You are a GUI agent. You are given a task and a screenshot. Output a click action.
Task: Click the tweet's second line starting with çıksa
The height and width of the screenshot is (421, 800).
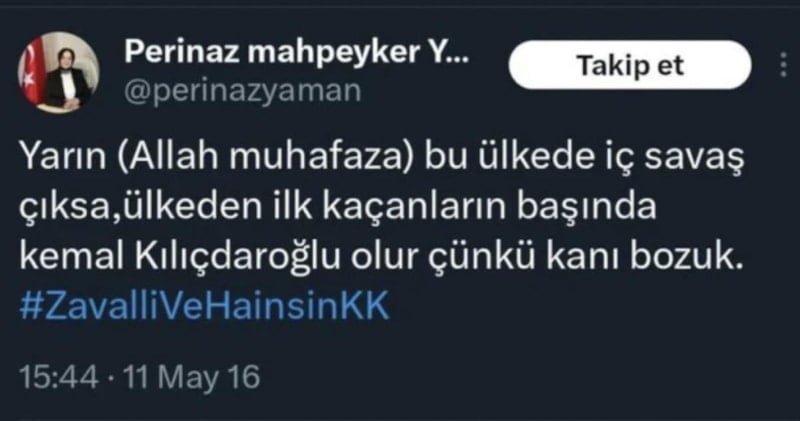pyautogui.click(x=338, y=207)
